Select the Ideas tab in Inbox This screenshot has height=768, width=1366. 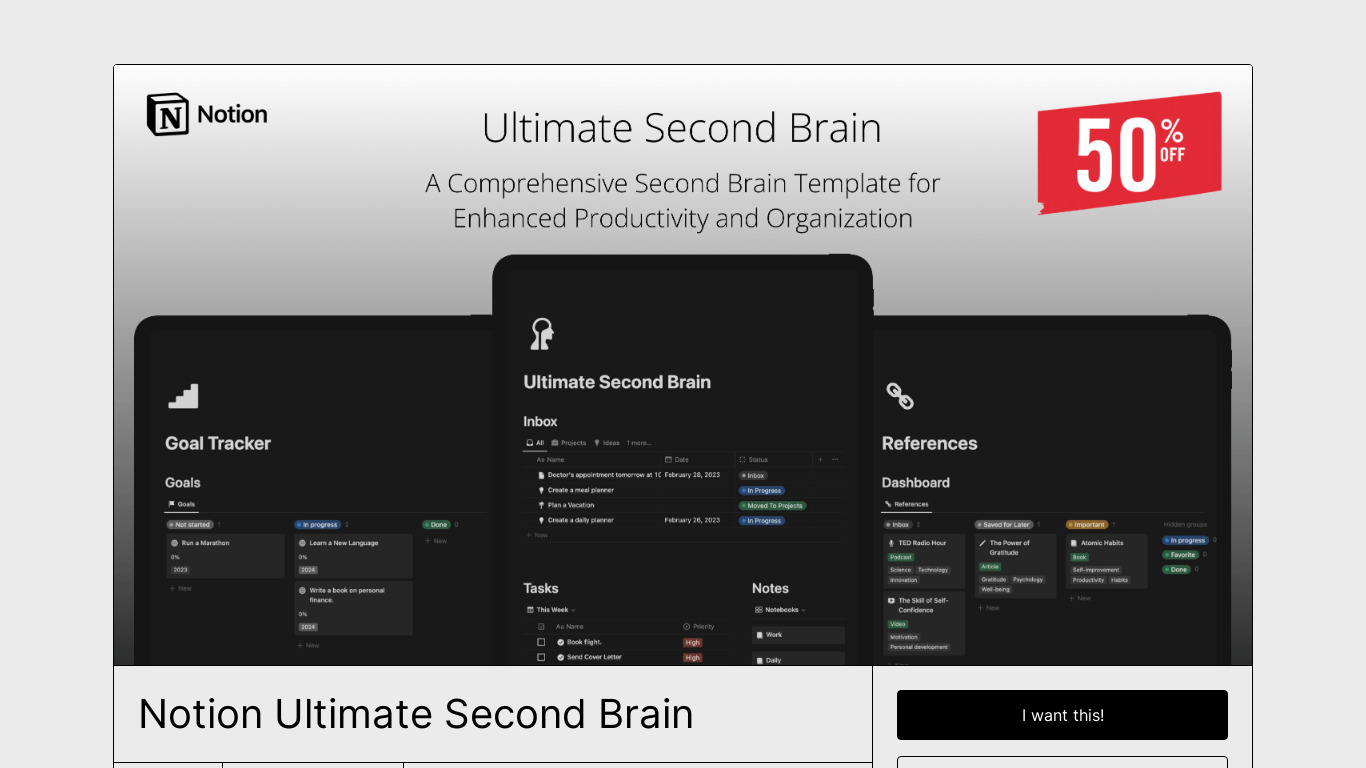pyautogui.click(x=607, y=442)
